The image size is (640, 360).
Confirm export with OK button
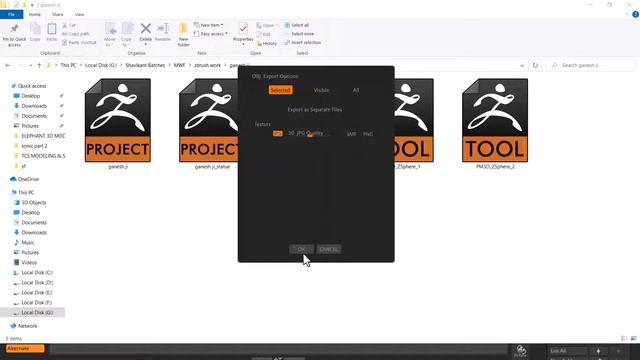coord(301,249)
